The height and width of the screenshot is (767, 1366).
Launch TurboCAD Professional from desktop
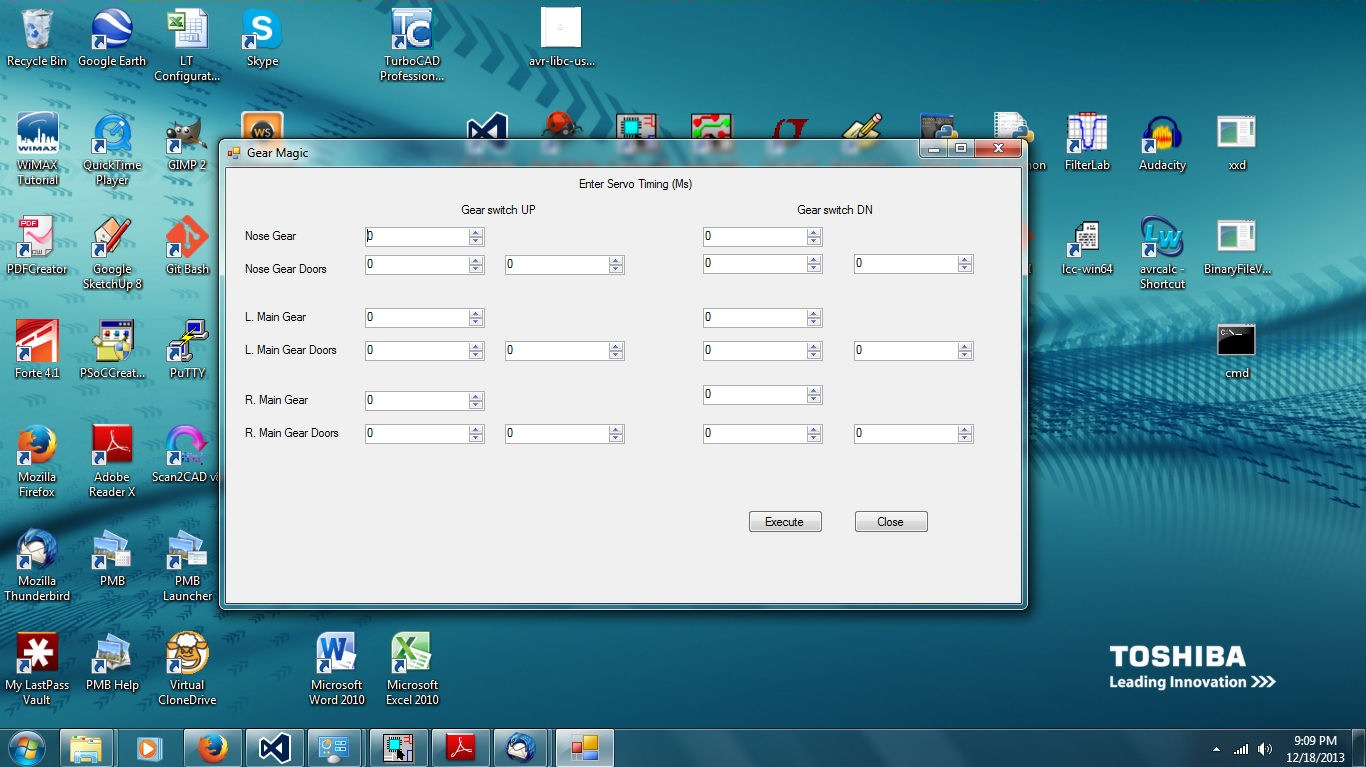pos(411,31)
